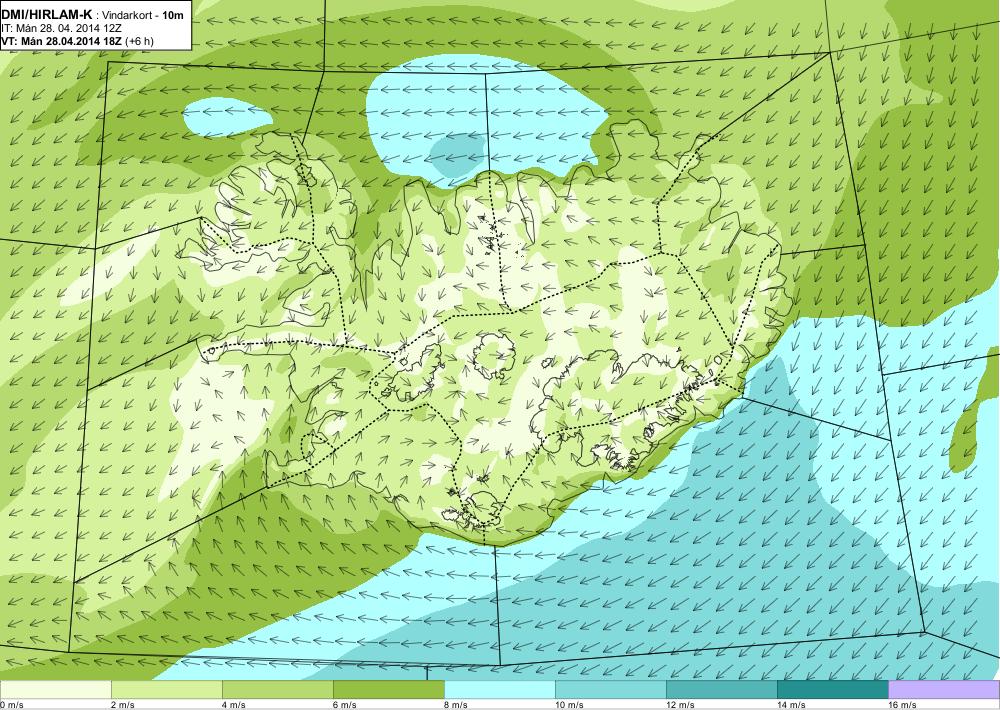Screen dimensions: 1000x710
Task: Click the '14 m/s' legend label
Action: 791,705
